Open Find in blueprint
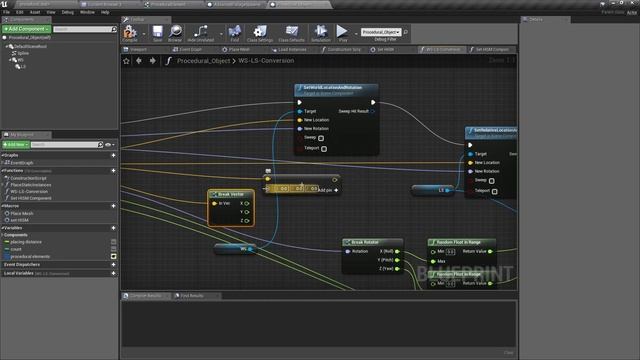Screen dimensions: 640x360 235,33
